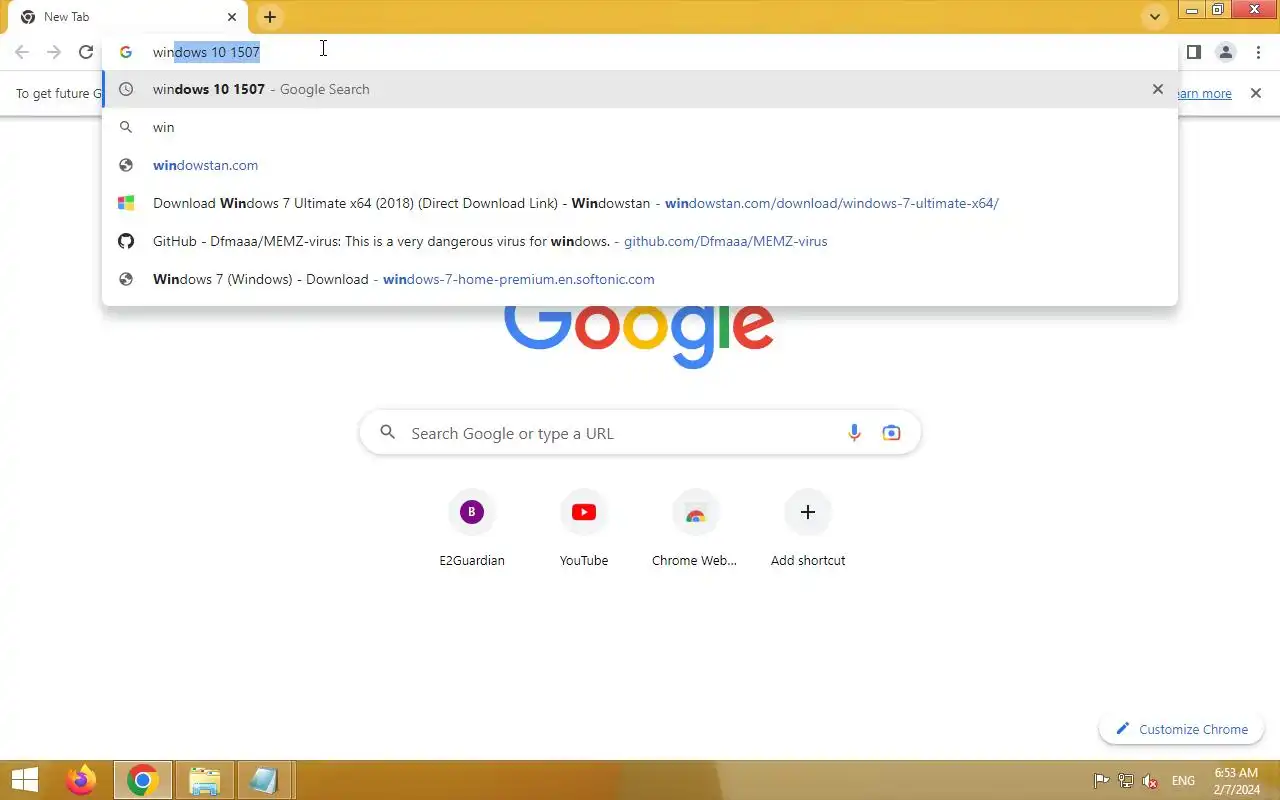Open the GitHub MEMZ-virus suggestion
This screenshot has width=1280, height=800.
pos(640,241)
